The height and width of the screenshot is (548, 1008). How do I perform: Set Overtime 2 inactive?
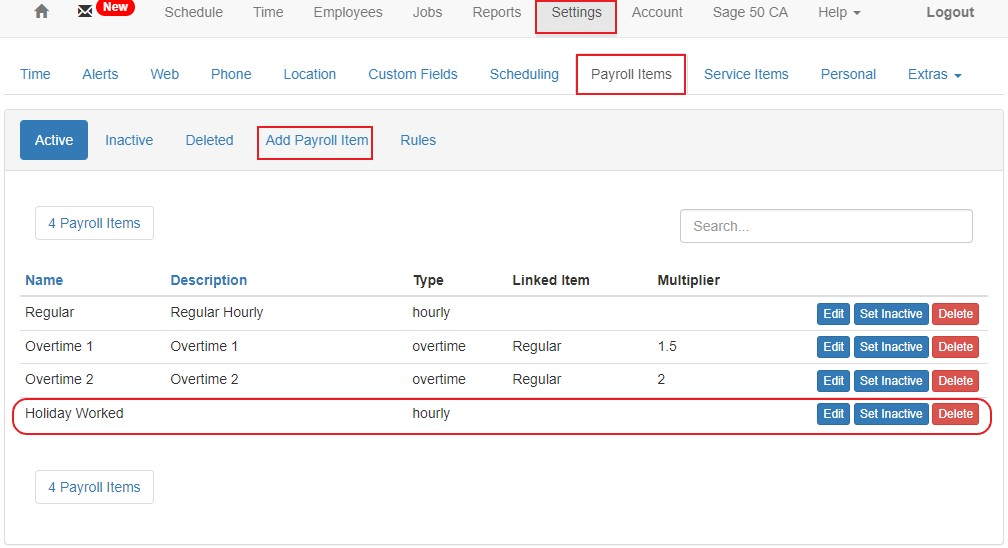(891, 380)
